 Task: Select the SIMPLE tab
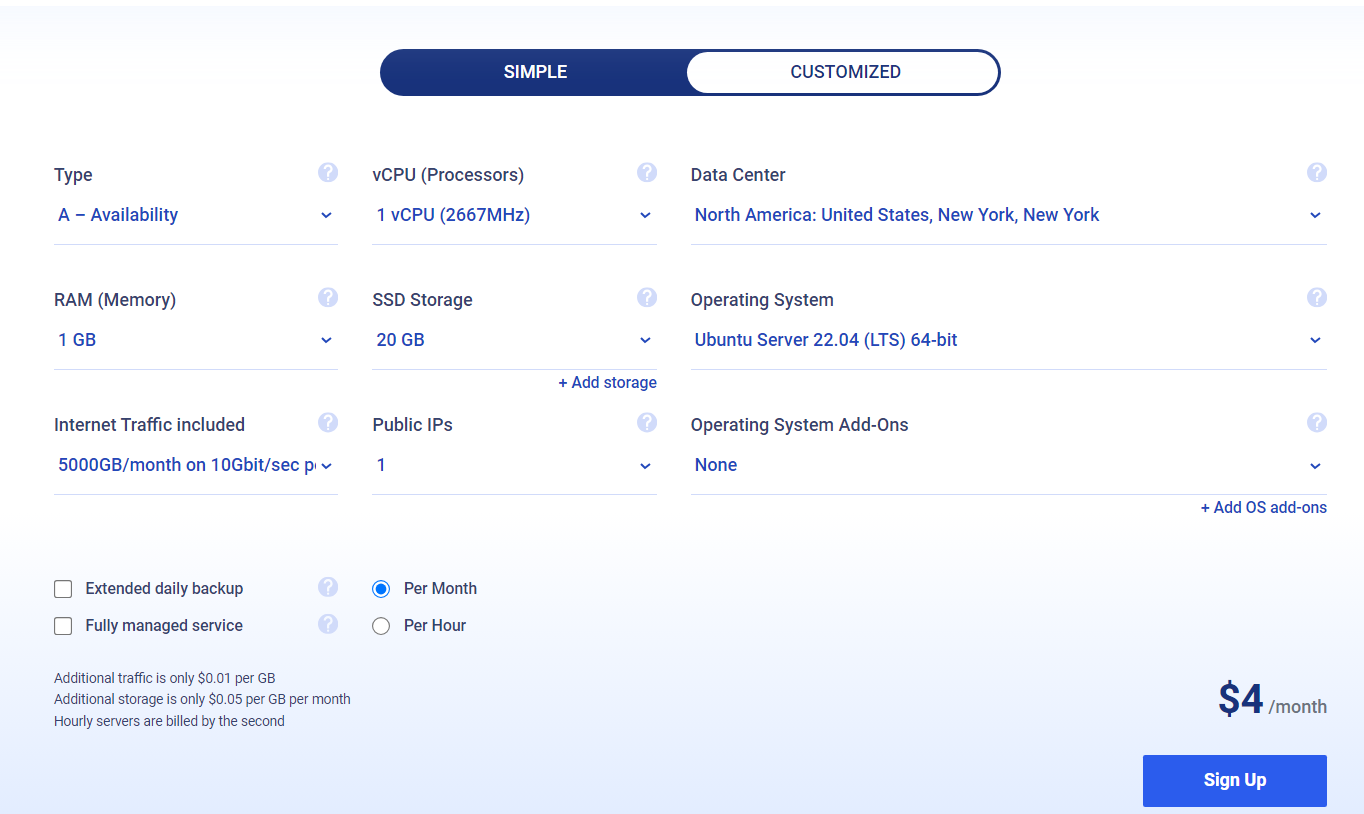(535, 72)
